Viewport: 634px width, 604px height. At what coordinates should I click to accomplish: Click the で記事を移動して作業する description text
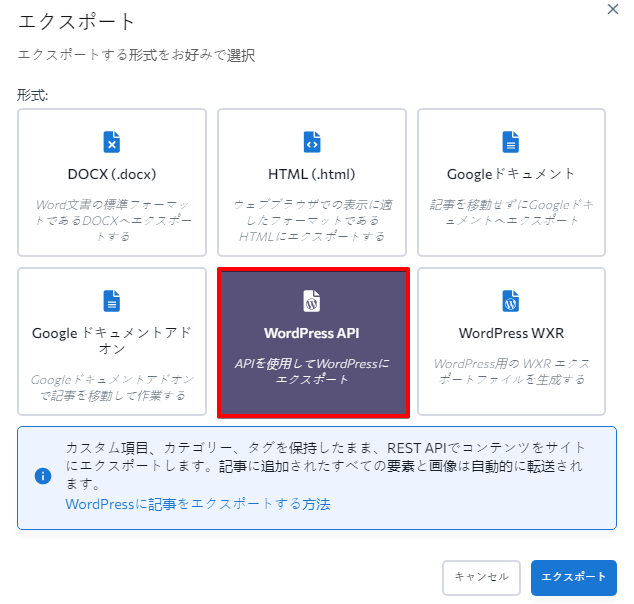click(112, 387)
